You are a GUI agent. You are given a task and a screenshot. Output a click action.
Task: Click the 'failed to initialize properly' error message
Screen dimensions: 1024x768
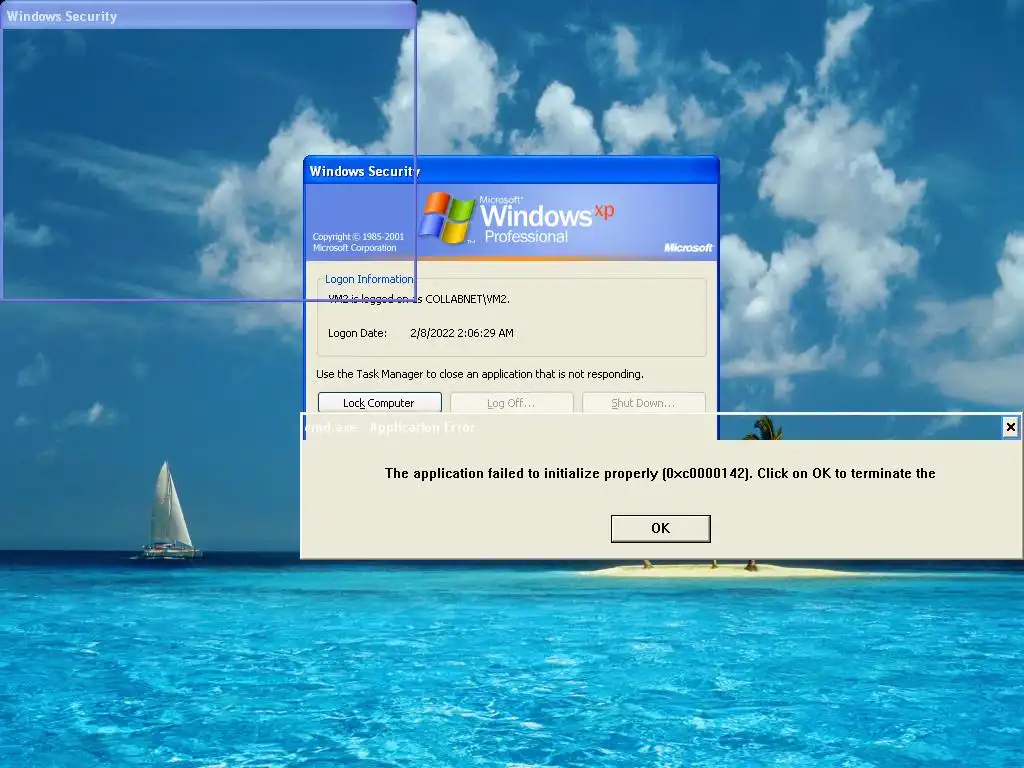pos(660,473)
